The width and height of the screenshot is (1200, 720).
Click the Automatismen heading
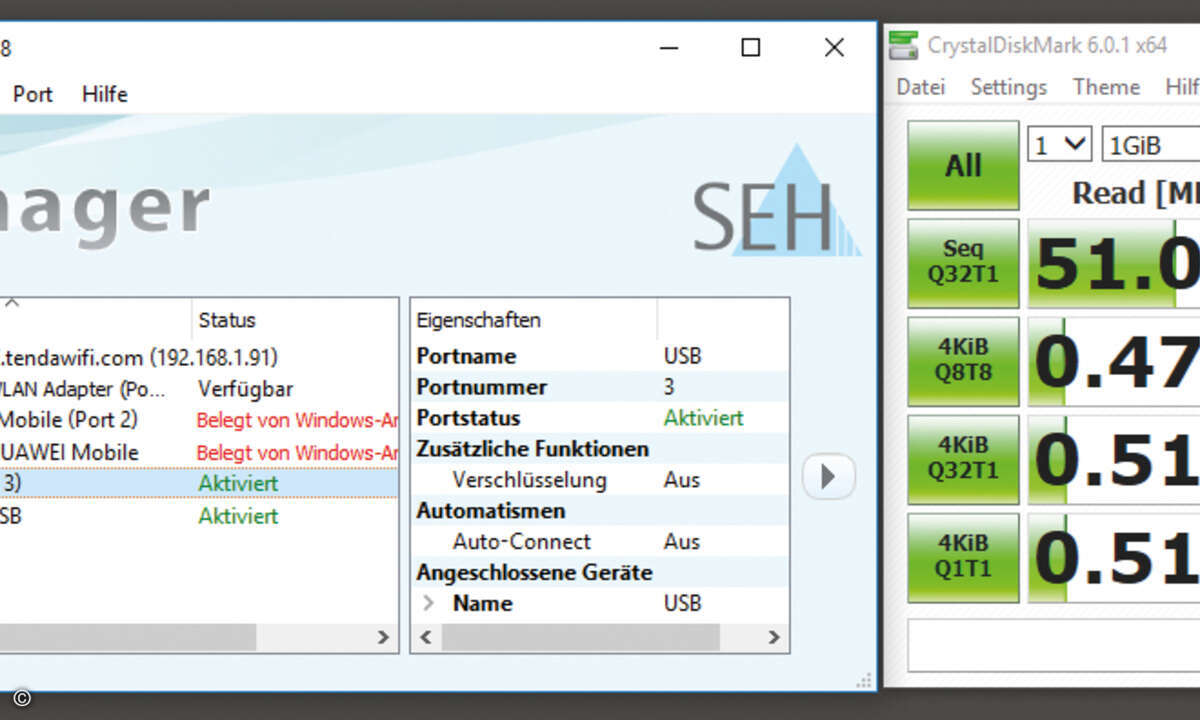pos(491,511)
